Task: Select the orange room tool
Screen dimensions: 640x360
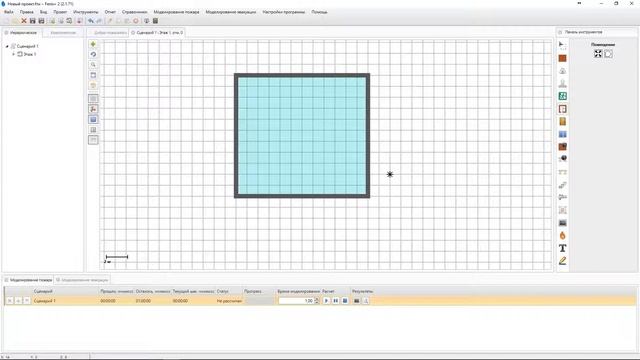Action: pyautogui.click(x=562, y=58)
